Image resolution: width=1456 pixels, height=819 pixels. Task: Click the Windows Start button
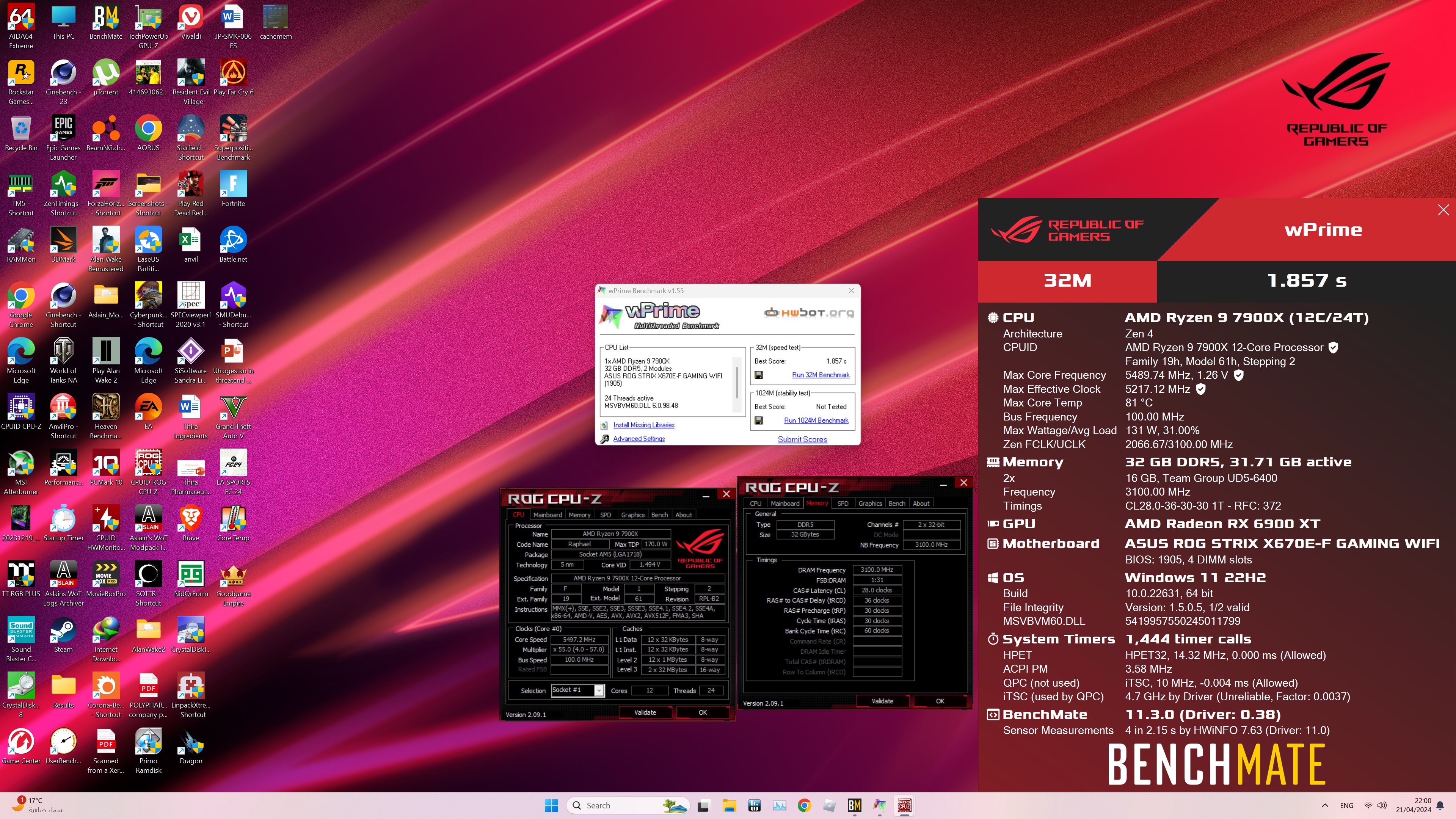pyautogui.click(x=551, y=805)
